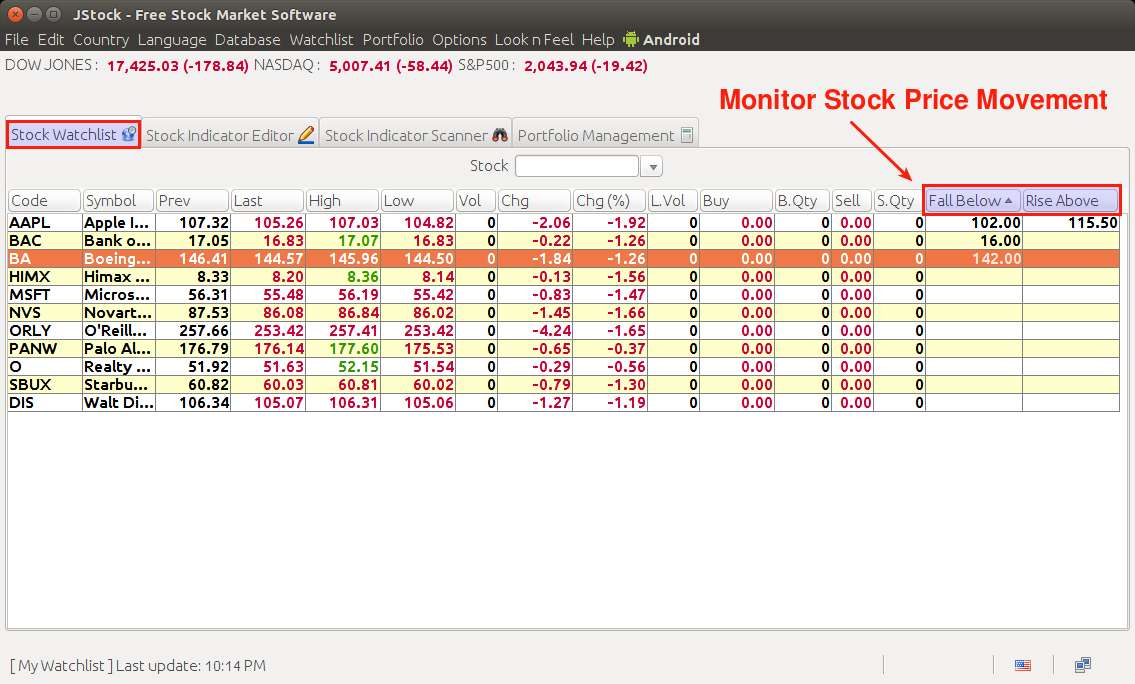
Task: Click network connection icon in status bar
Action: pyautogui.click(x=1083, y=664)
